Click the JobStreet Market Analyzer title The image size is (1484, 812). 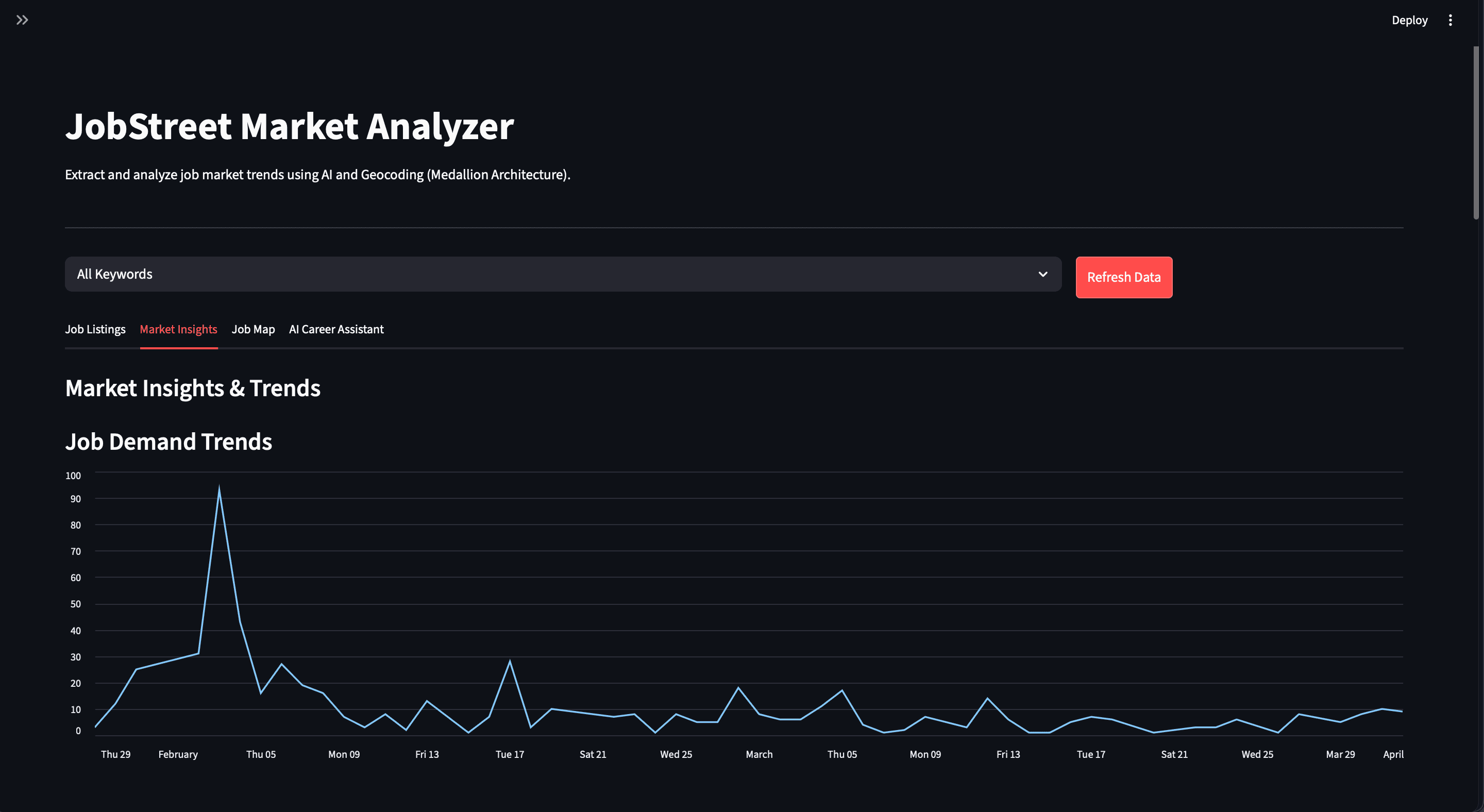coord(289,127)
